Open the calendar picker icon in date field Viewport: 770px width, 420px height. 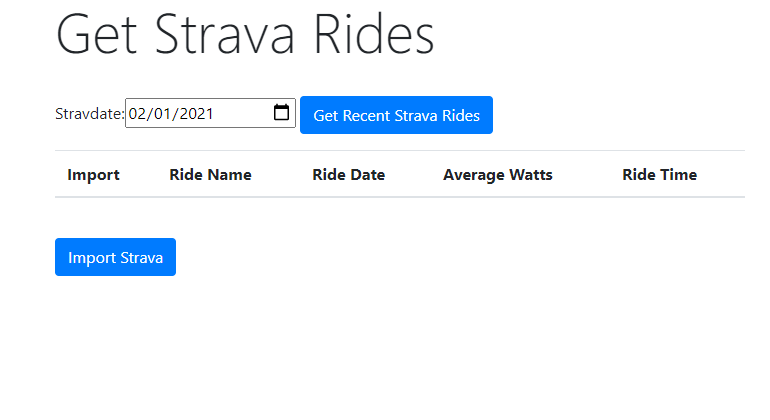[x=282, y=114]
